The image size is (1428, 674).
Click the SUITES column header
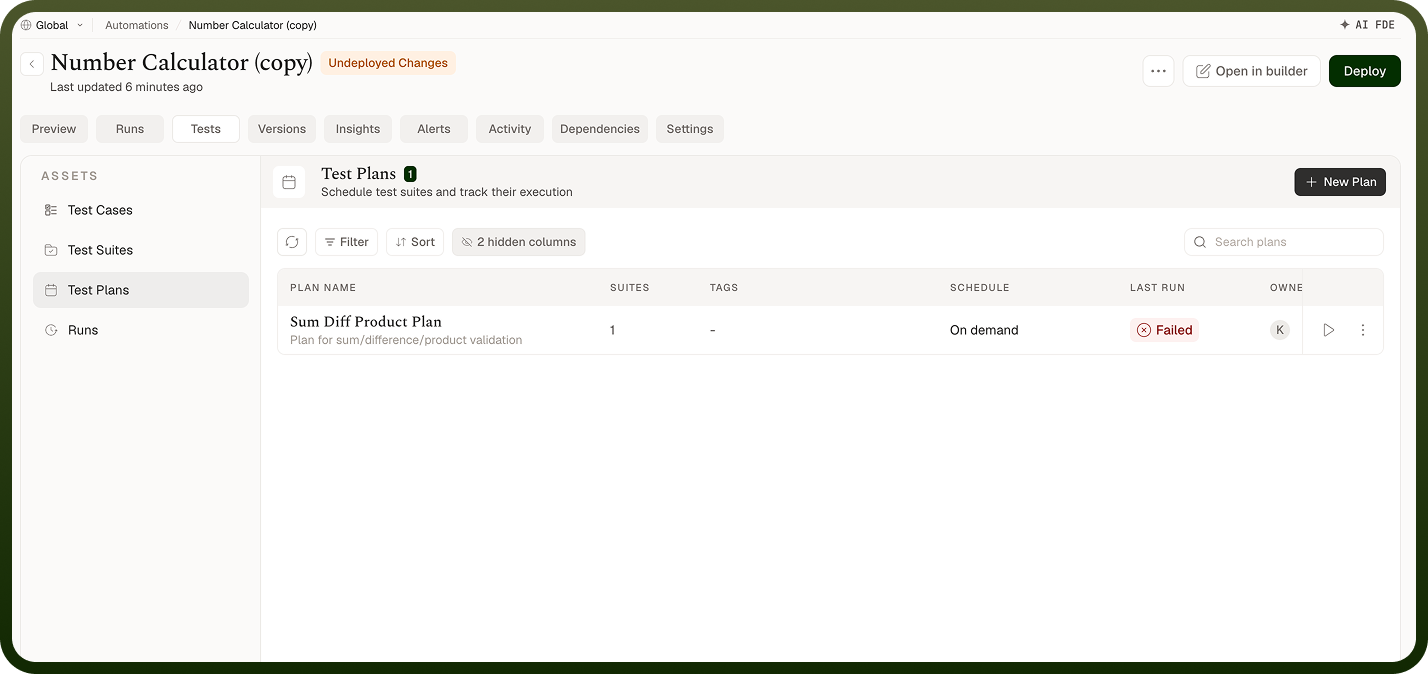click(x=630, y=288)
